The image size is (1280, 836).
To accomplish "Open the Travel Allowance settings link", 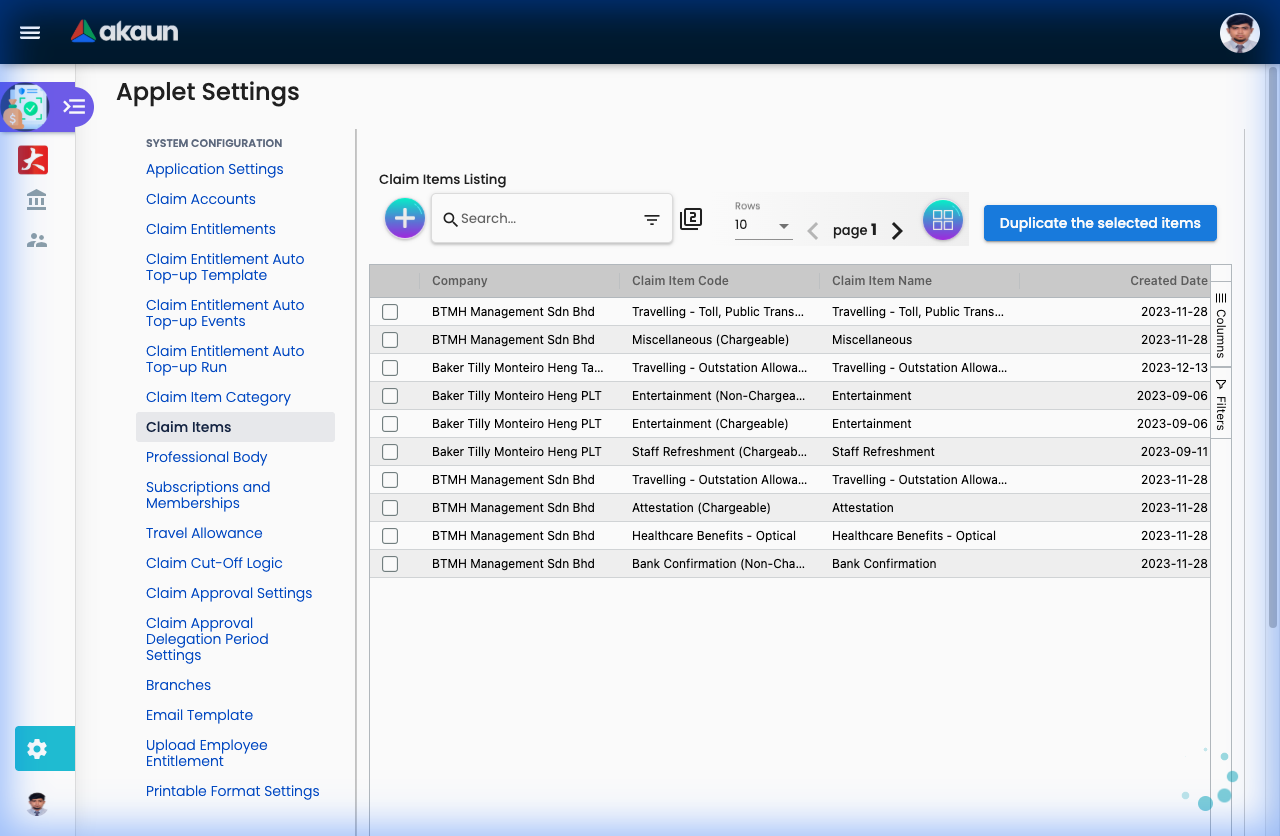I will [x=204, y=533].
